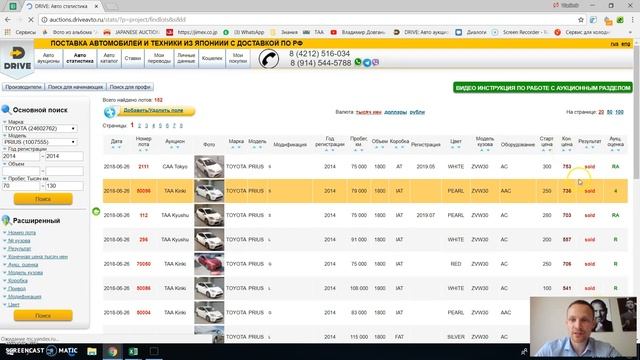Stop page loading with X button
The width and height of the screenshot is (640, 360).
click(x=31, y=20)
